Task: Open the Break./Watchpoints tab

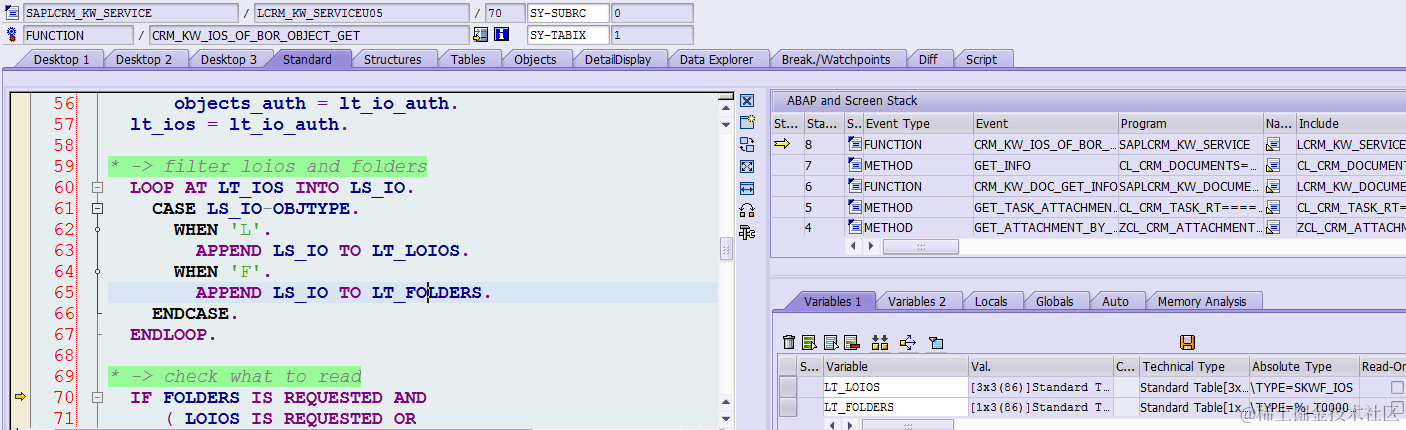Action: (x=836, y=60)
